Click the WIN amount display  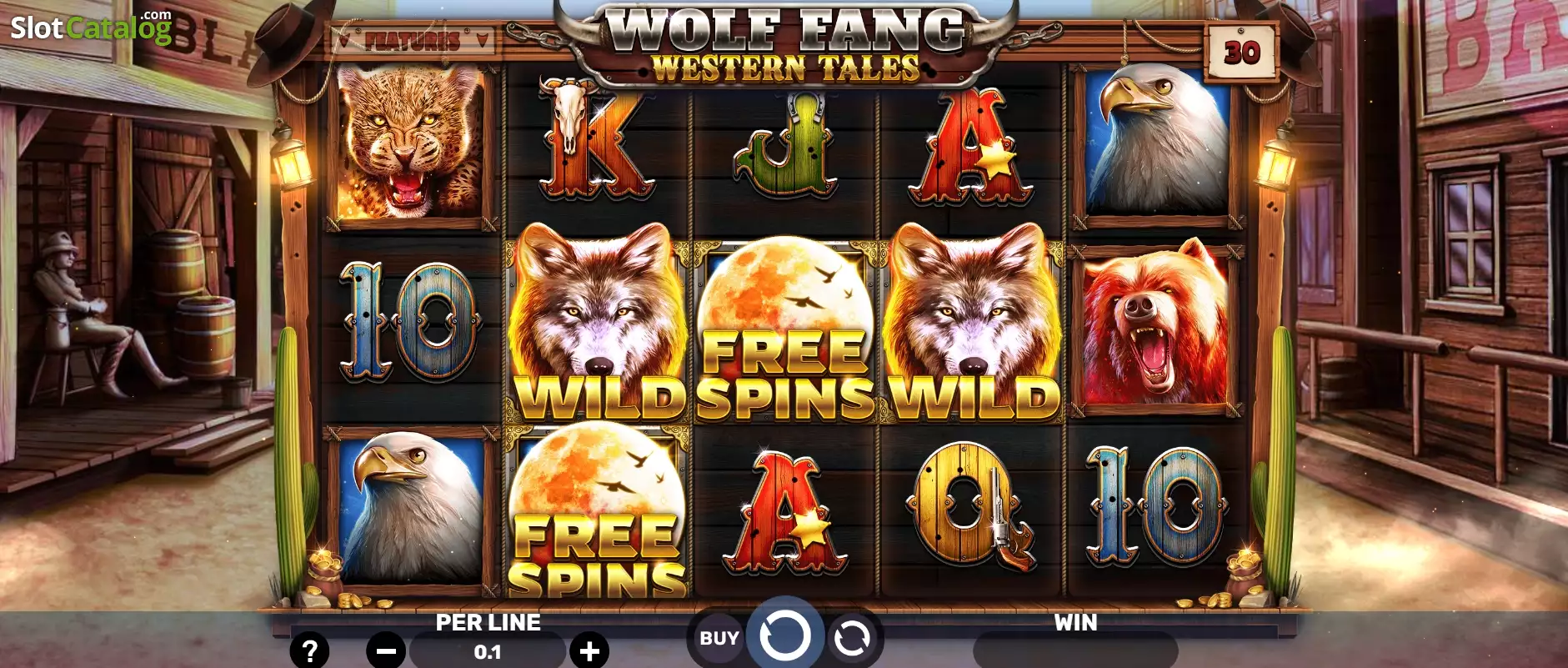1075,650
